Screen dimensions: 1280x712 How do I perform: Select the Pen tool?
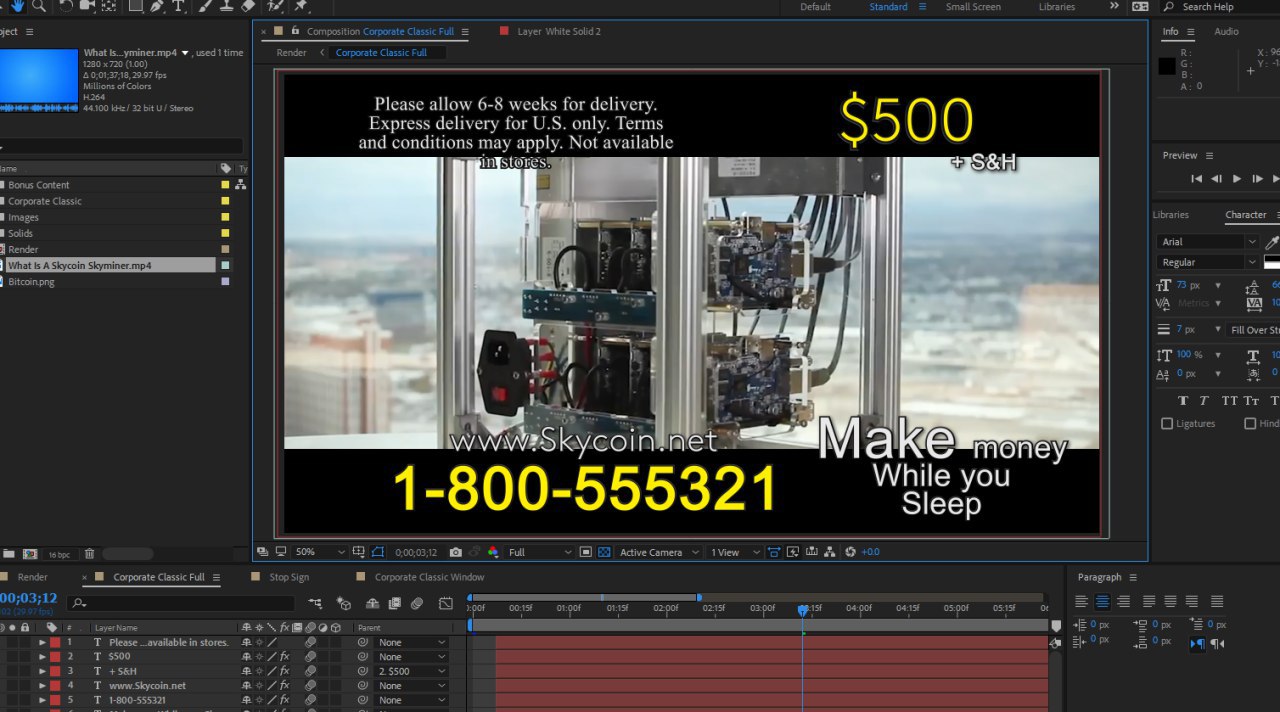[157, 6]
